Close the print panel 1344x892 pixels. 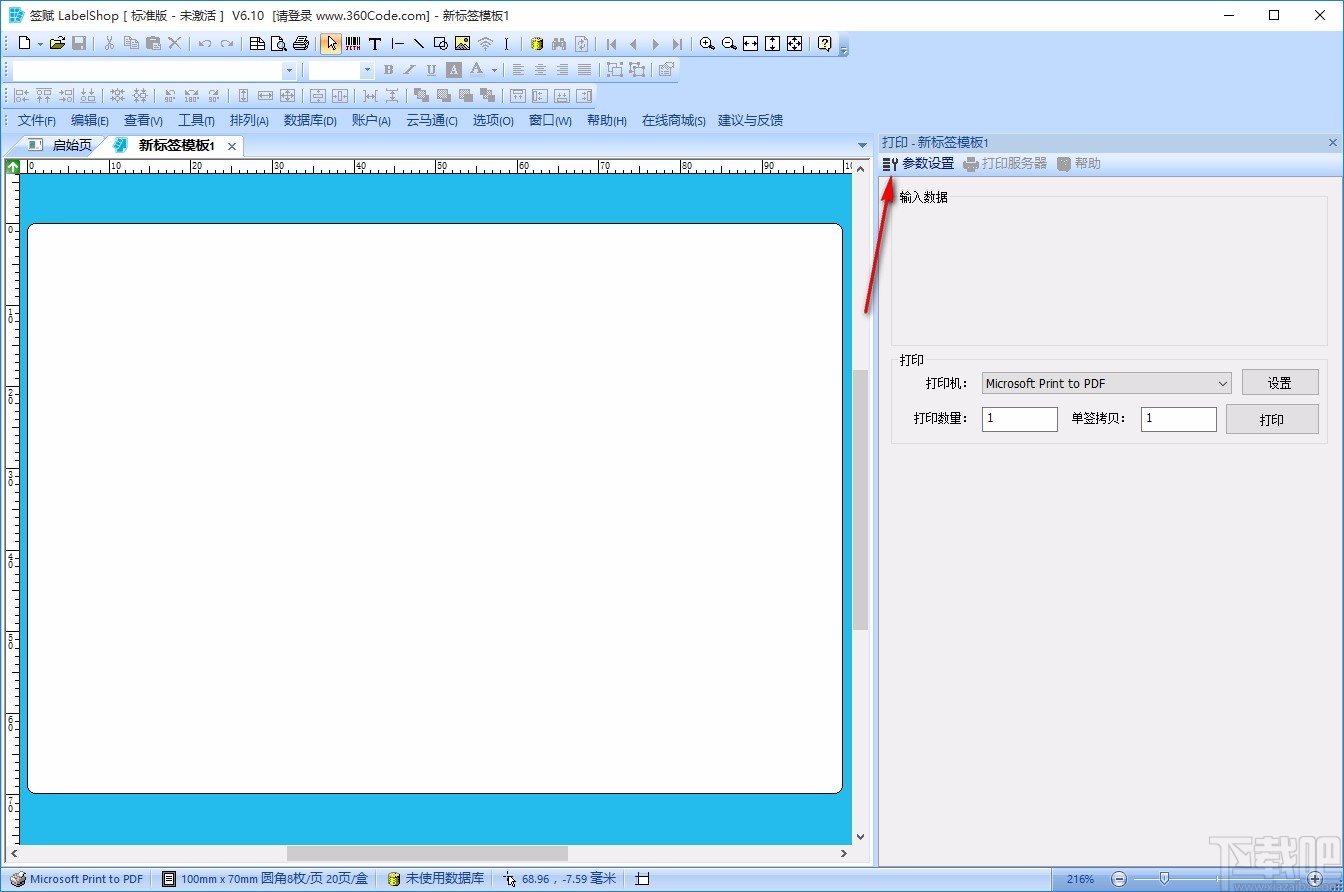pos(1332,143)
